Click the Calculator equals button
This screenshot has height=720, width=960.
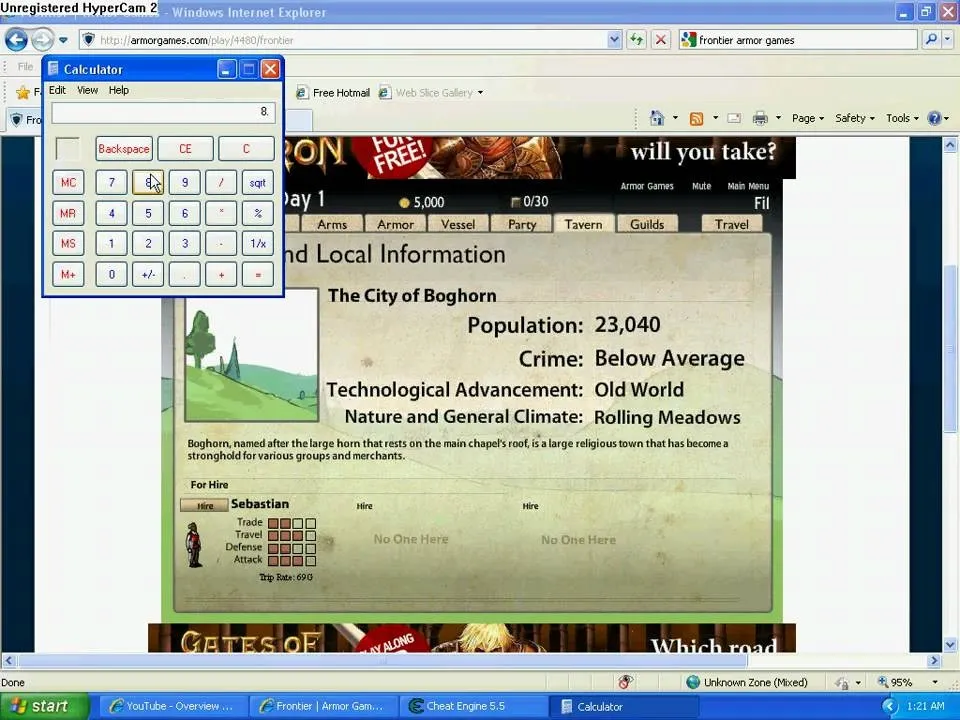(258, 274)
